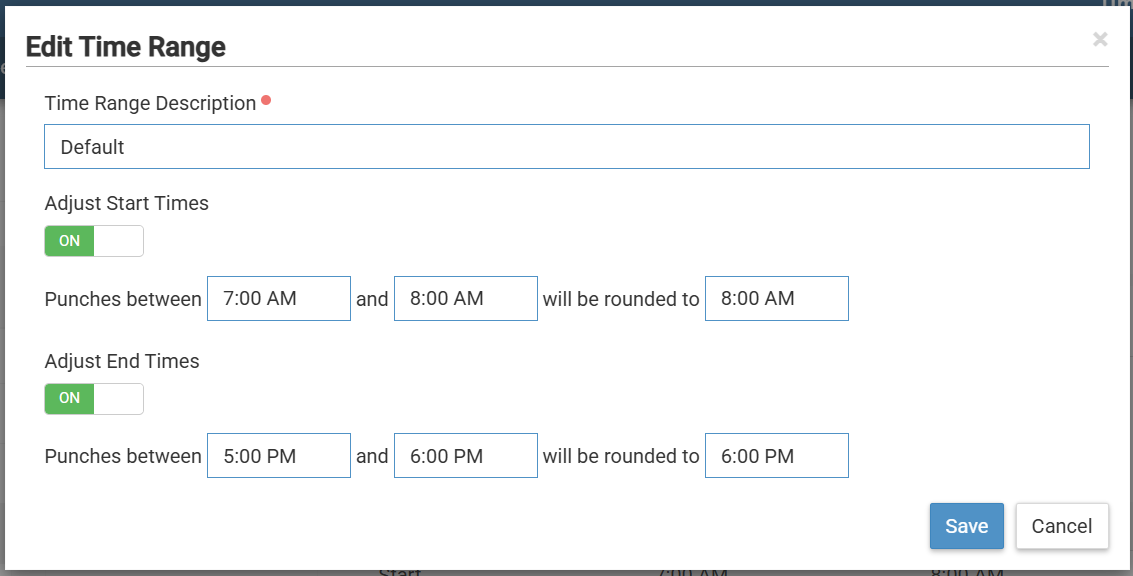1133x576 pixels.
Task: Toggle the Adjust End Times switch
Action: click(94, 398)
